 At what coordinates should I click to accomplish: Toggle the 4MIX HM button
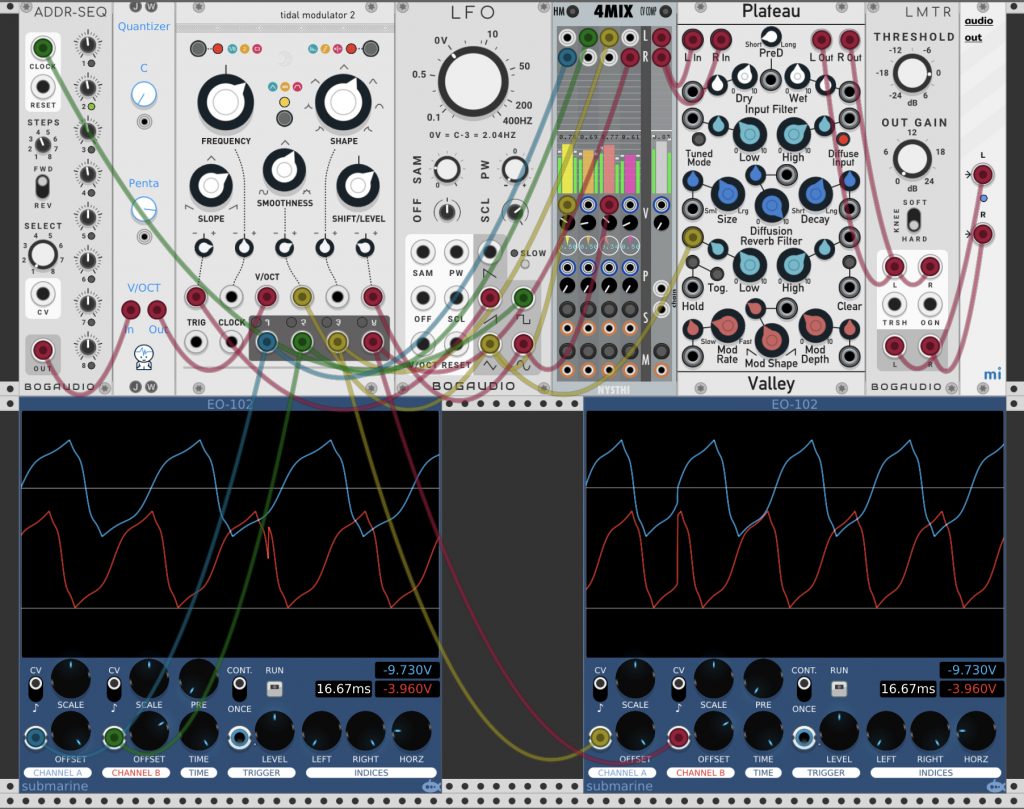(x=572, y=11)
